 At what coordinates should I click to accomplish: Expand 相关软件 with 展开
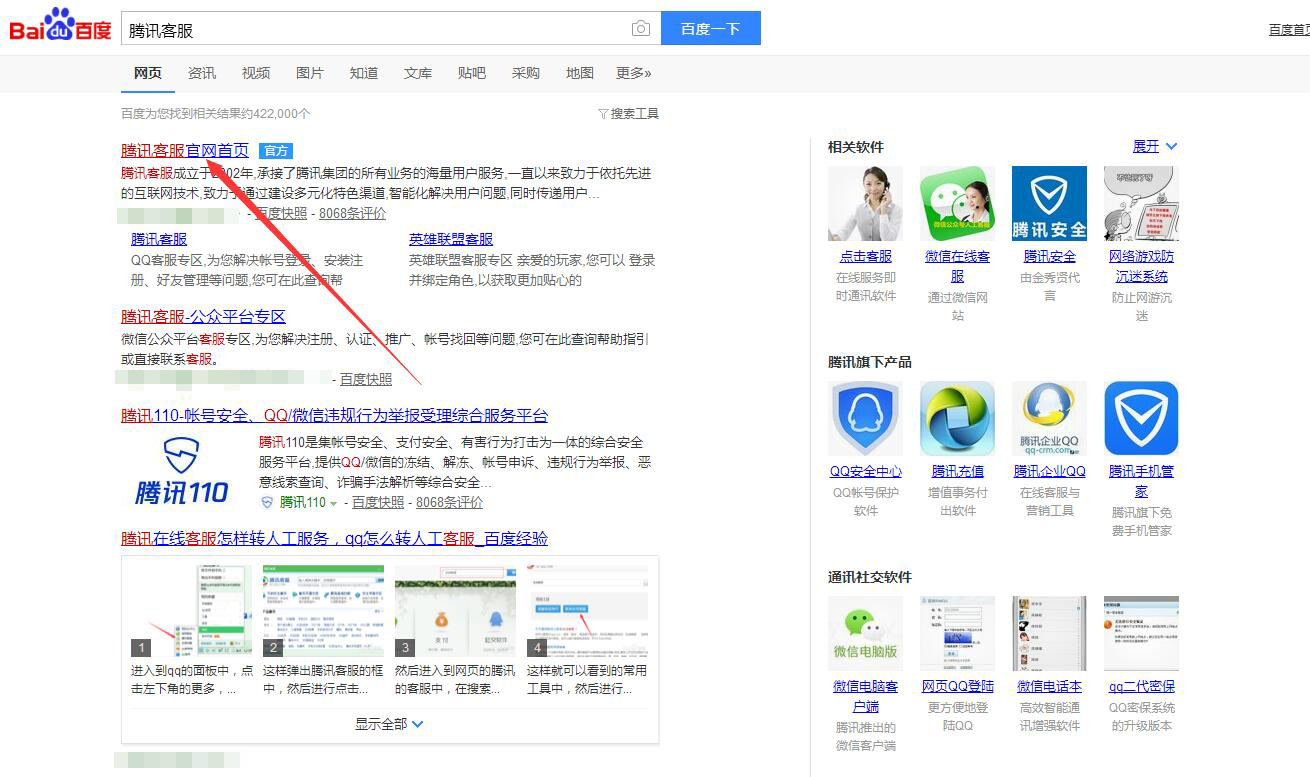1155,146
